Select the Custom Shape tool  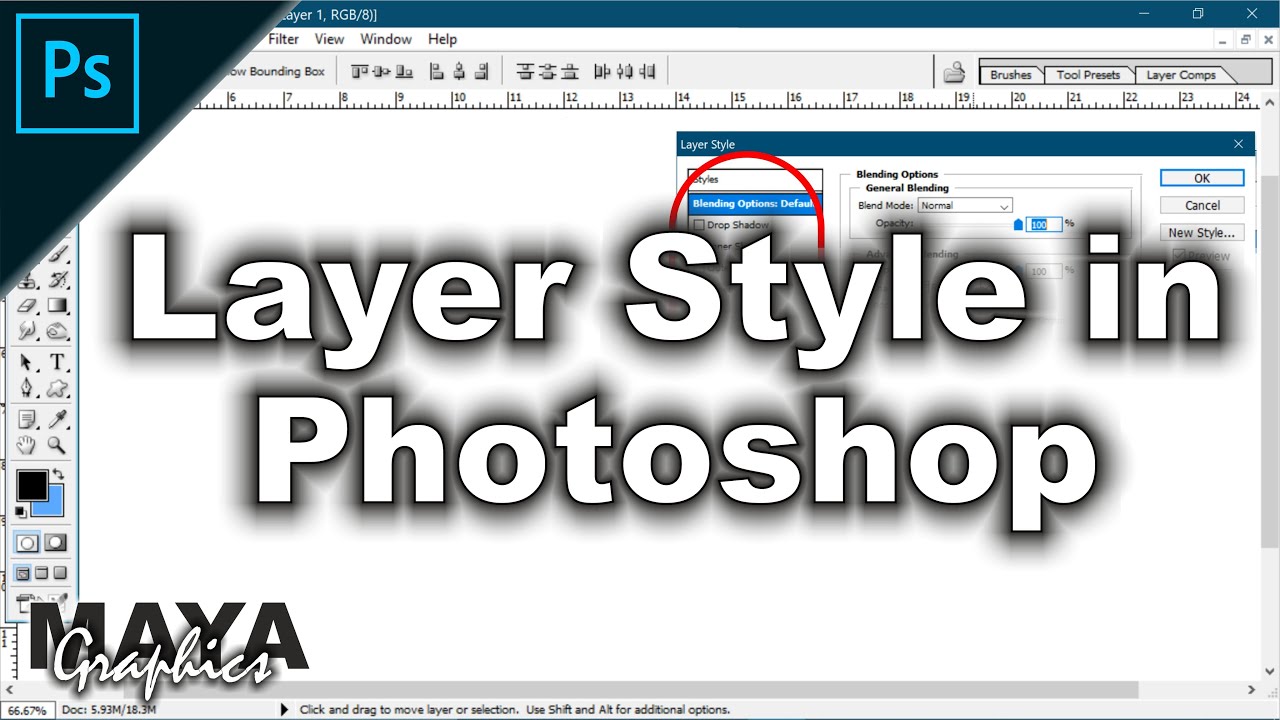coord(56,387)
